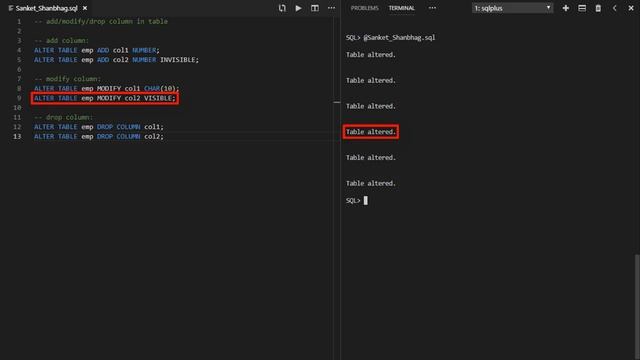This screenshot has height=360, width=640.
Task: Click line 8 MODIFY col1 CHAR(10) statement
Action: coord(107,89)
